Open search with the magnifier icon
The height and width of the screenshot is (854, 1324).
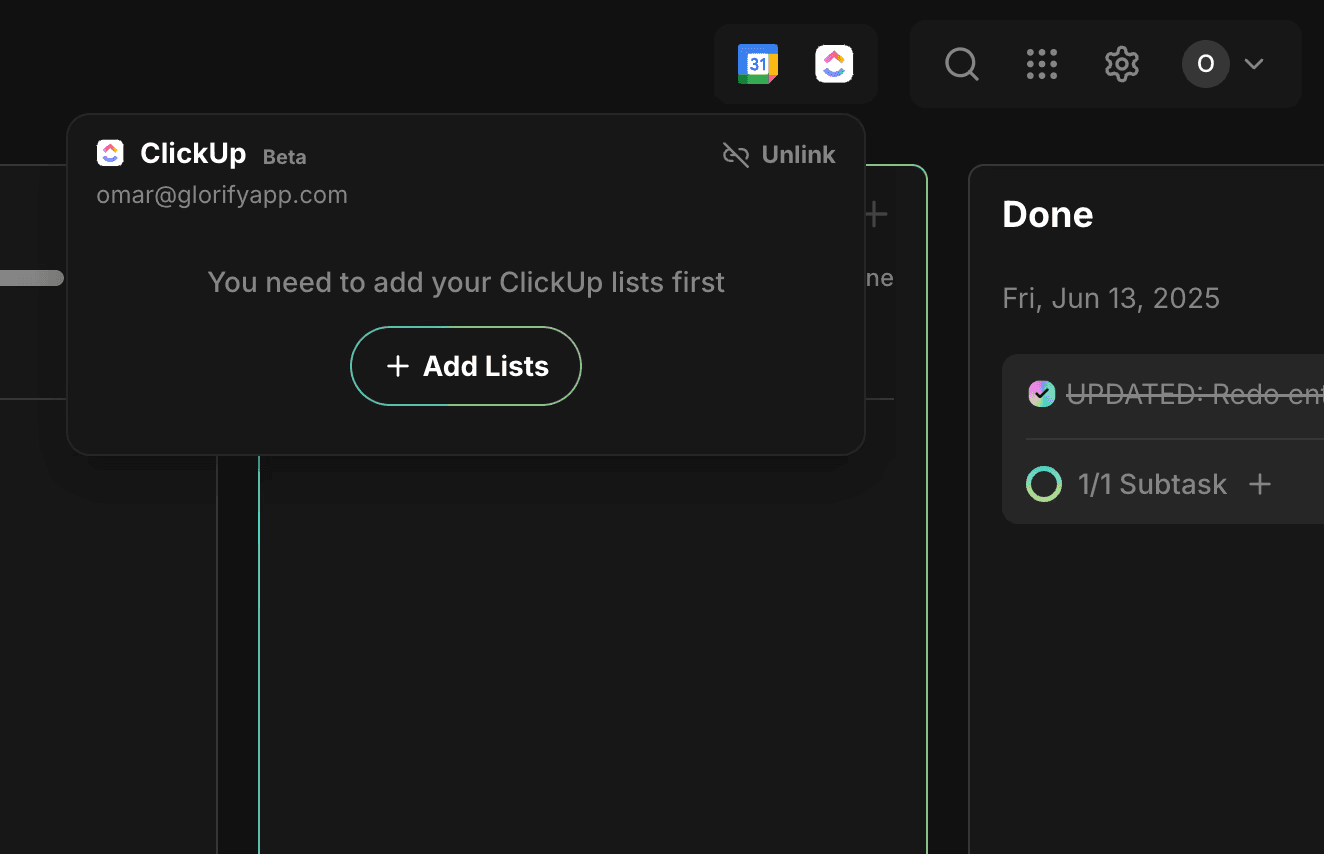(962, 64)
